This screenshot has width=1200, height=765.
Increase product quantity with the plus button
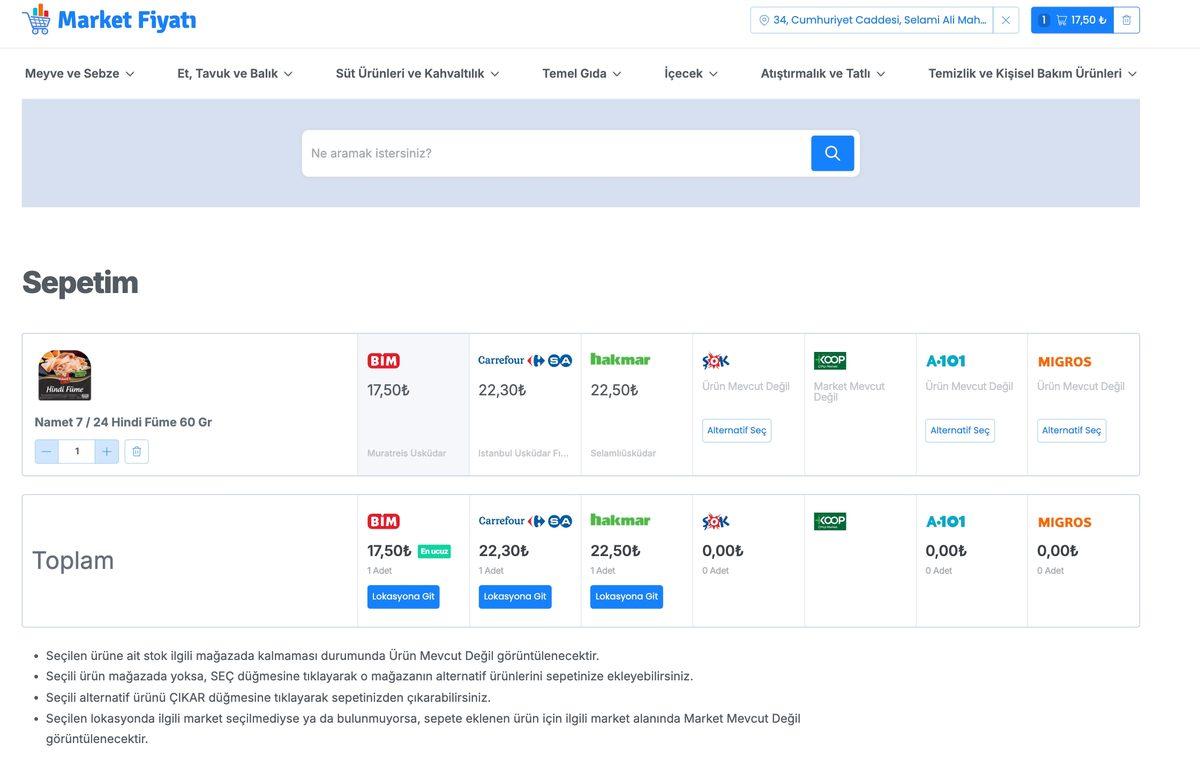point(105,450)
